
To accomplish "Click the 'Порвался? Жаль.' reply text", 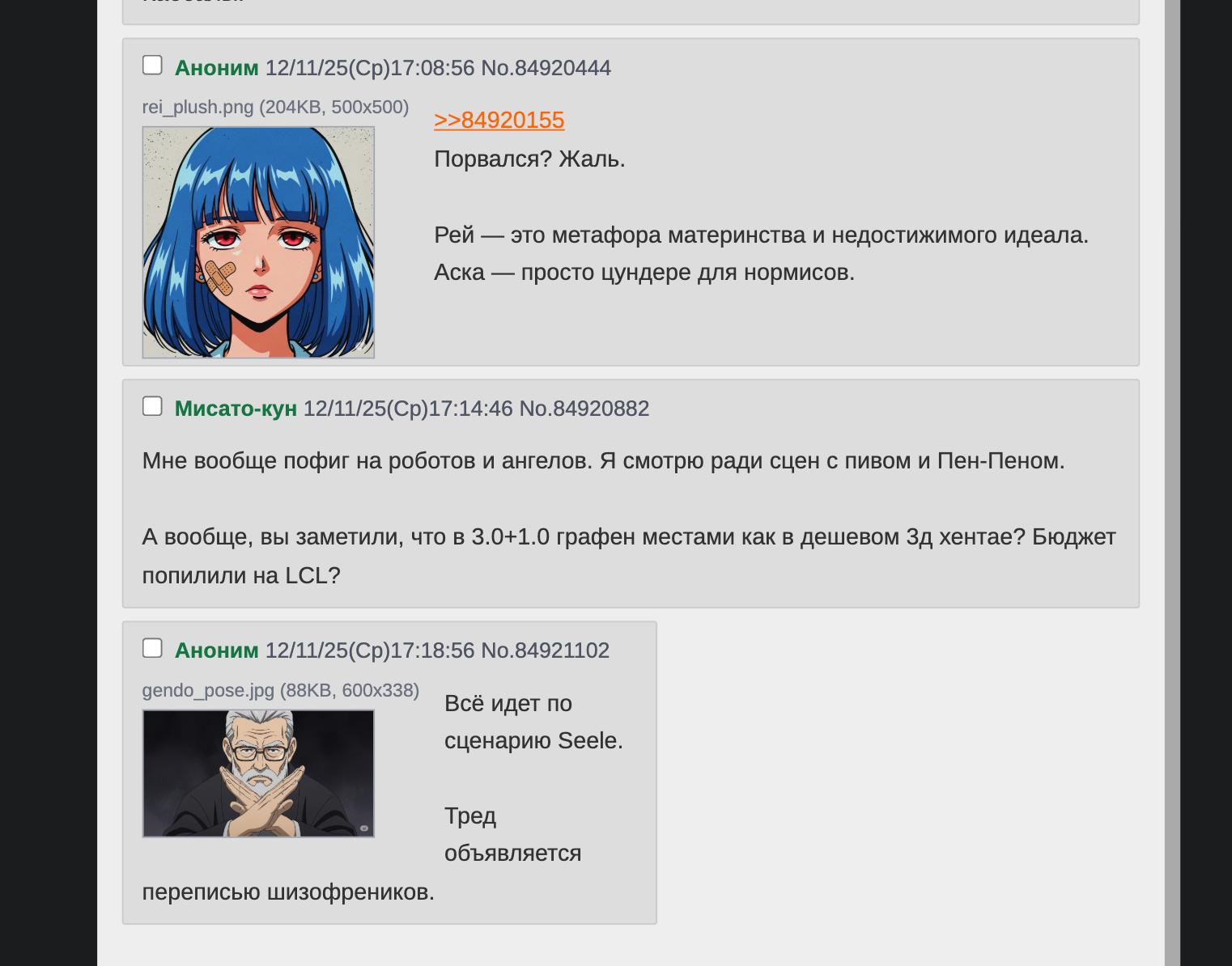I will coord(529,159).
